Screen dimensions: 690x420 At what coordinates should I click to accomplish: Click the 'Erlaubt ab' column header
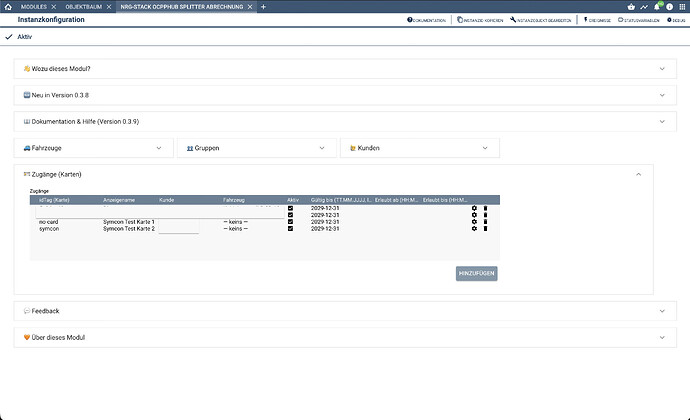[x=396, y=200]
